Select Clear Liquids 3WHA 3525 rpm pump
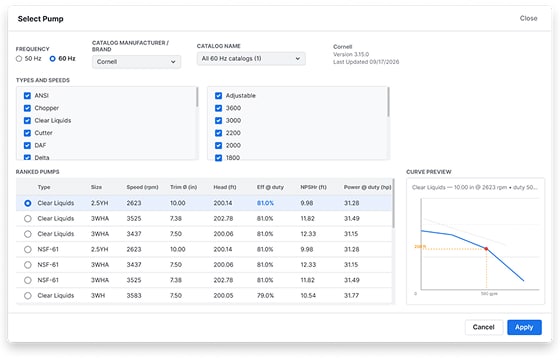This screenshot has height=360, width=560. tap(28, 219)
